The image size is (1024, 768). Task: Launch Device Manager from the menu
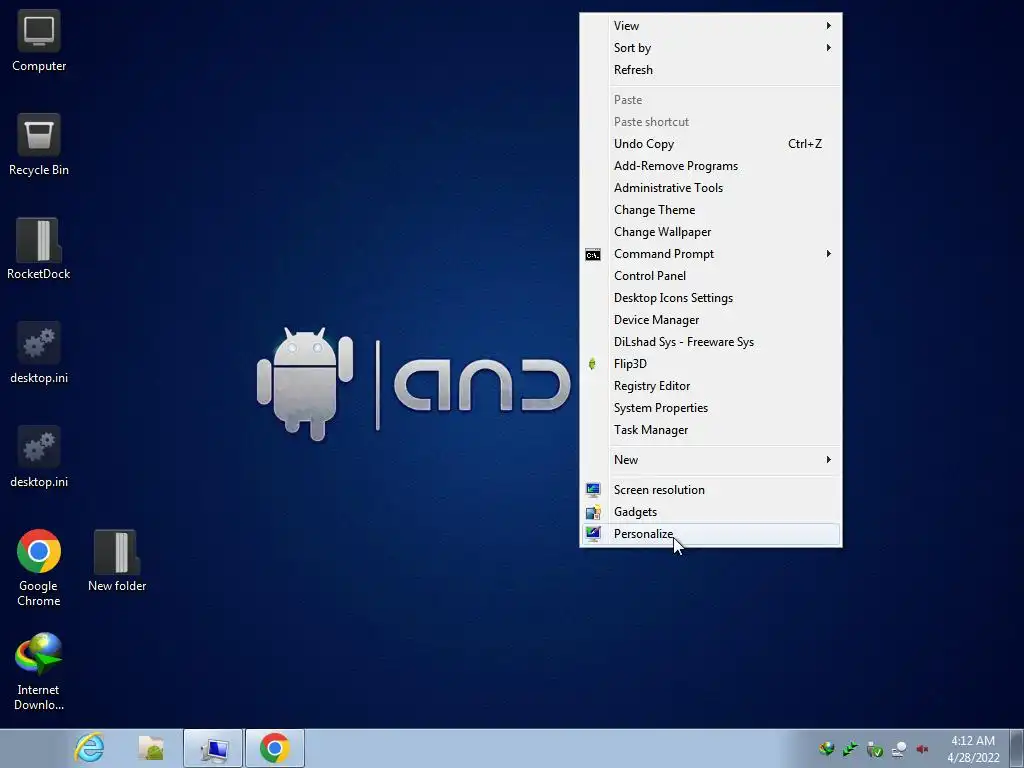(x=711, y=320)
